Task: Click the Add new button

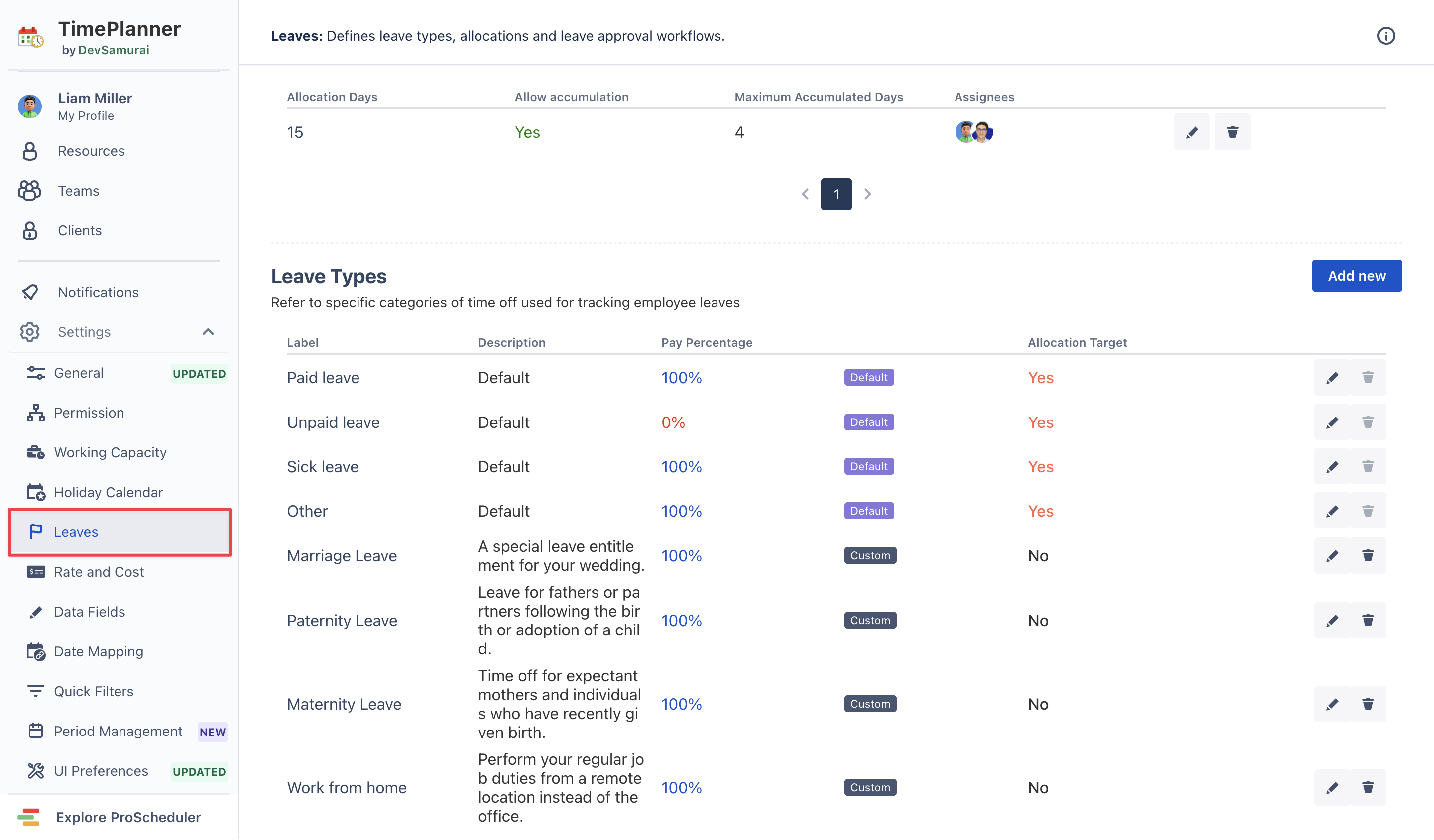Action: [x=1356, y=276]
